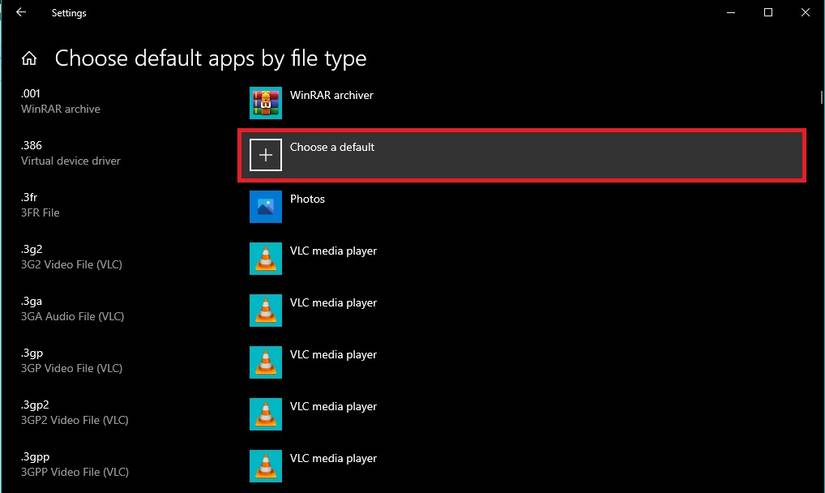Open Settings home via house icon
Screen dimensions: 825x493
[29, 58]
